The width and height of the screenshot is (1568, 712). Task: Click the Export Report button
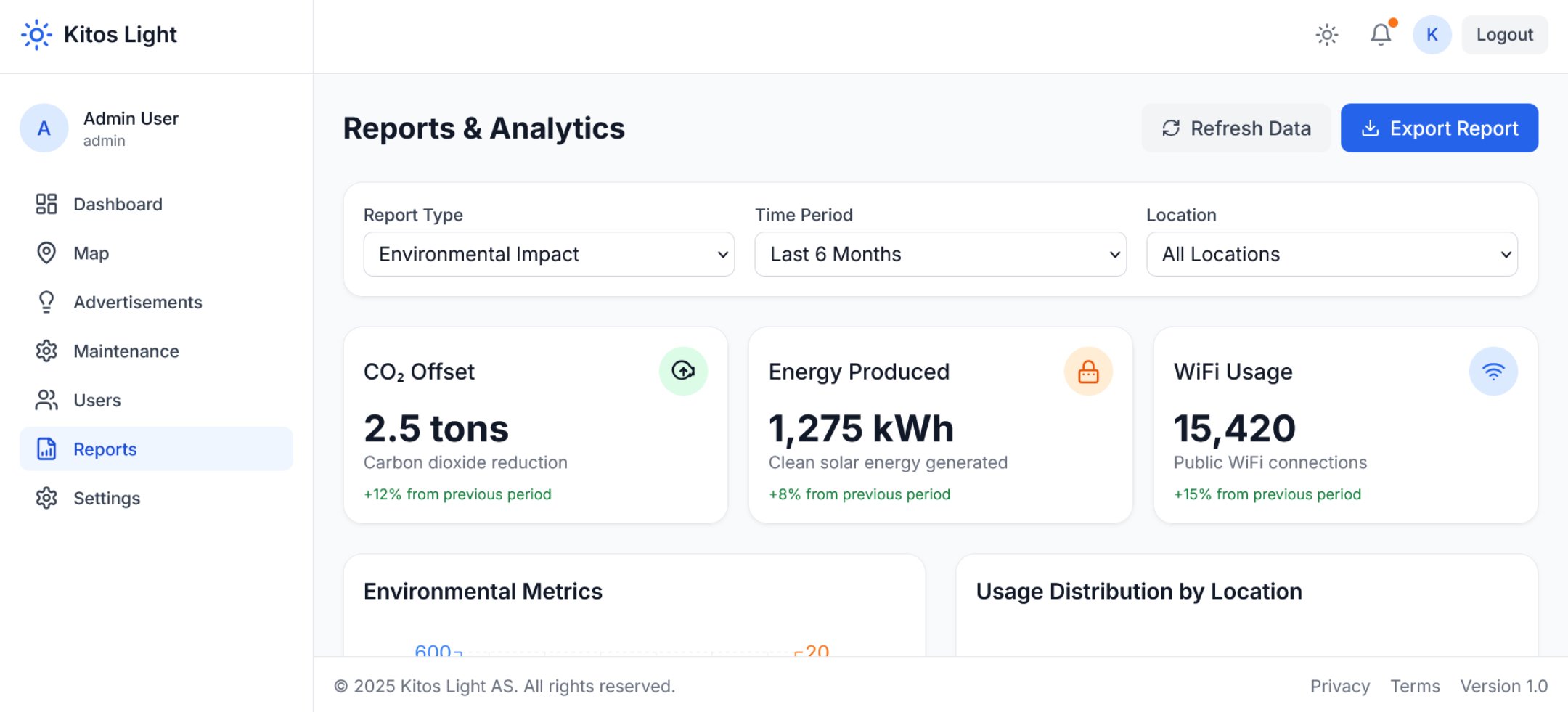(1439, 128)
